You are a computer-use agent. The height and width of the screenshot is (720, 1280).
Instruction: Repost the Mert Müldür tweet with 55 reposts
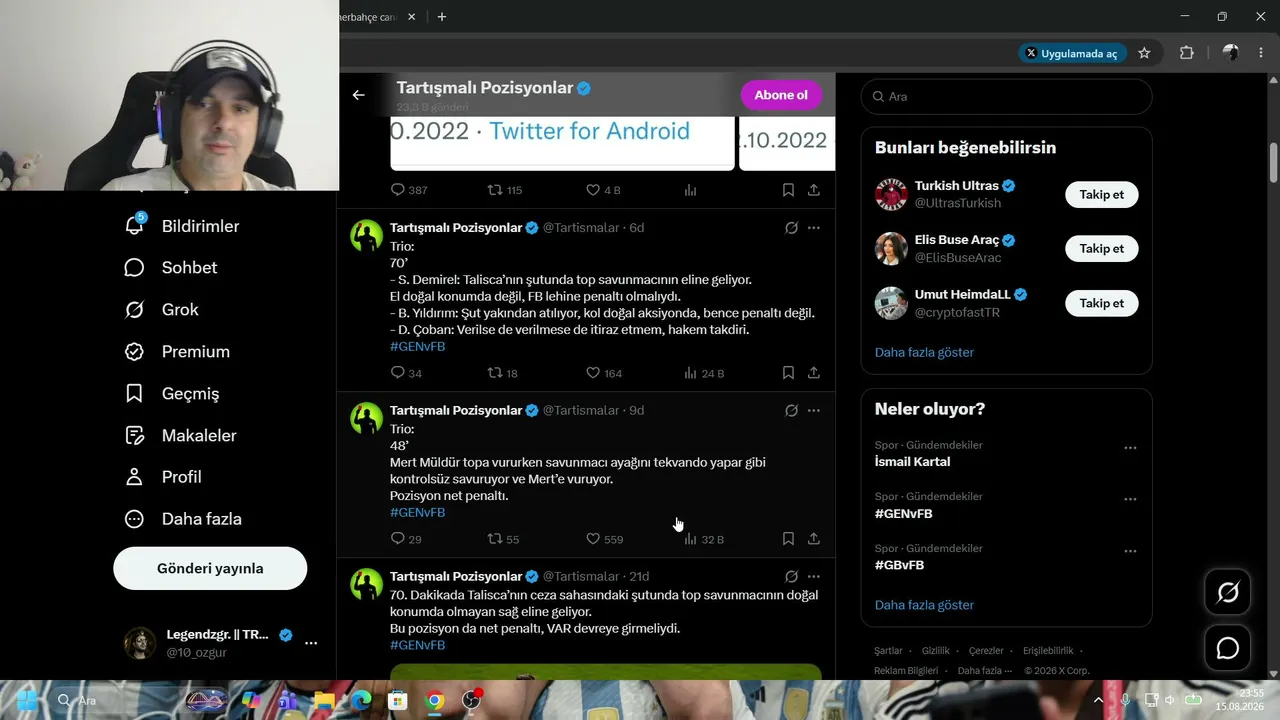click(x=494, y=539)
